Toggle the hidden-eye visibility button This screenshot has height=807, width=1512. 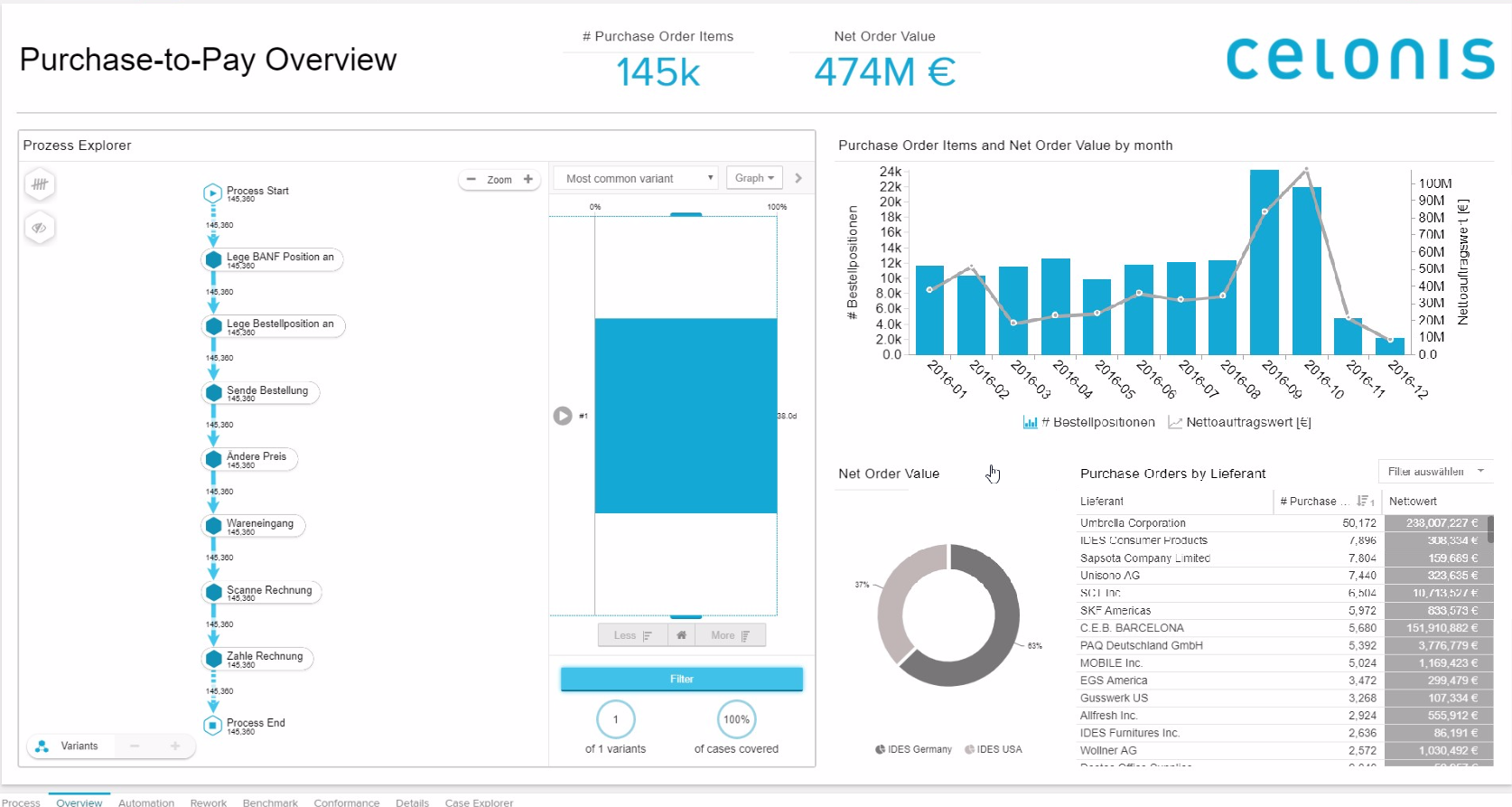coord(40,228)
